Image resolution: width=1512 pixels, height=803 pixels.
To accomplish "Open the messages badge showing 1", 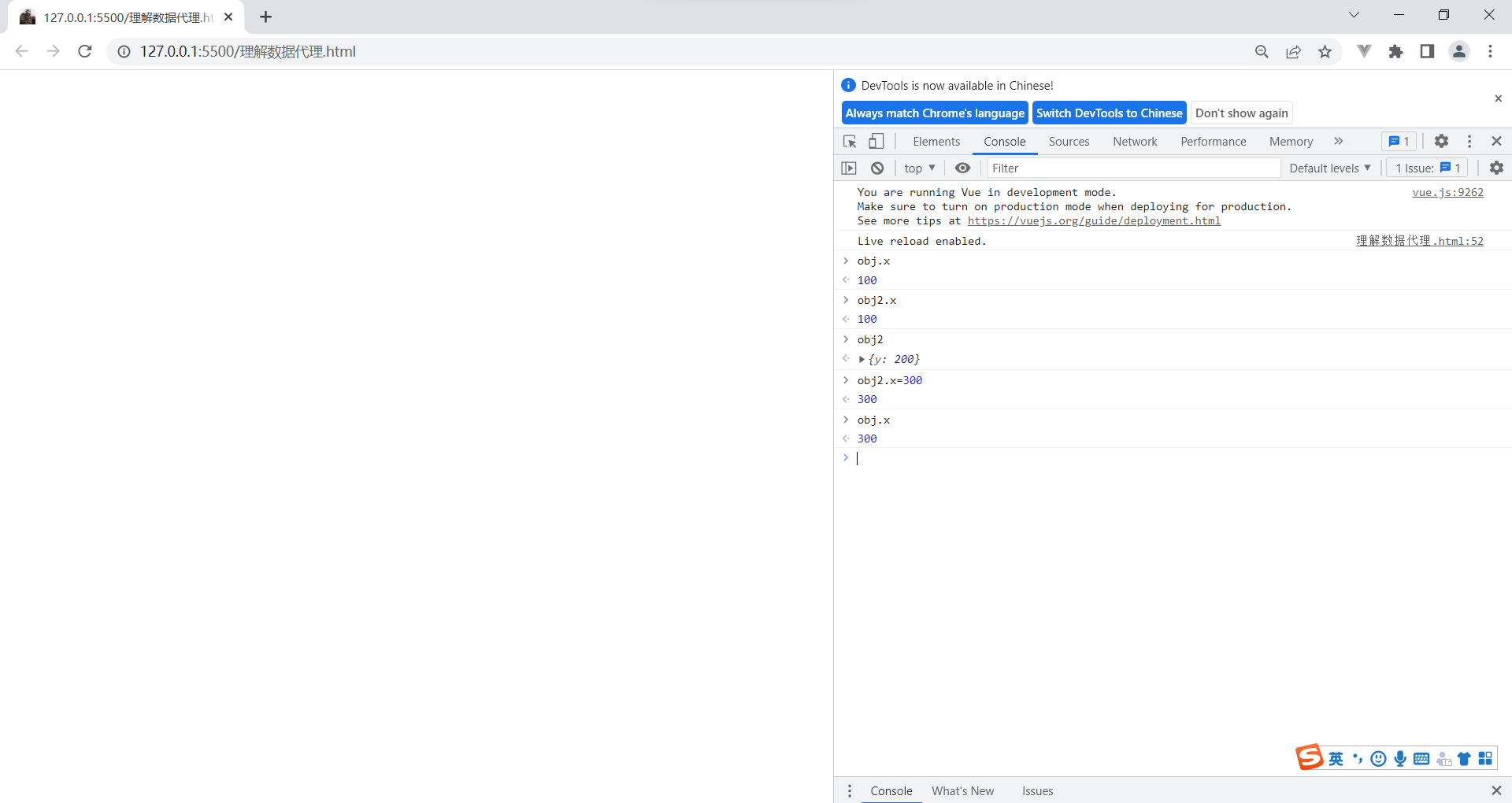I will [1399, 141].
